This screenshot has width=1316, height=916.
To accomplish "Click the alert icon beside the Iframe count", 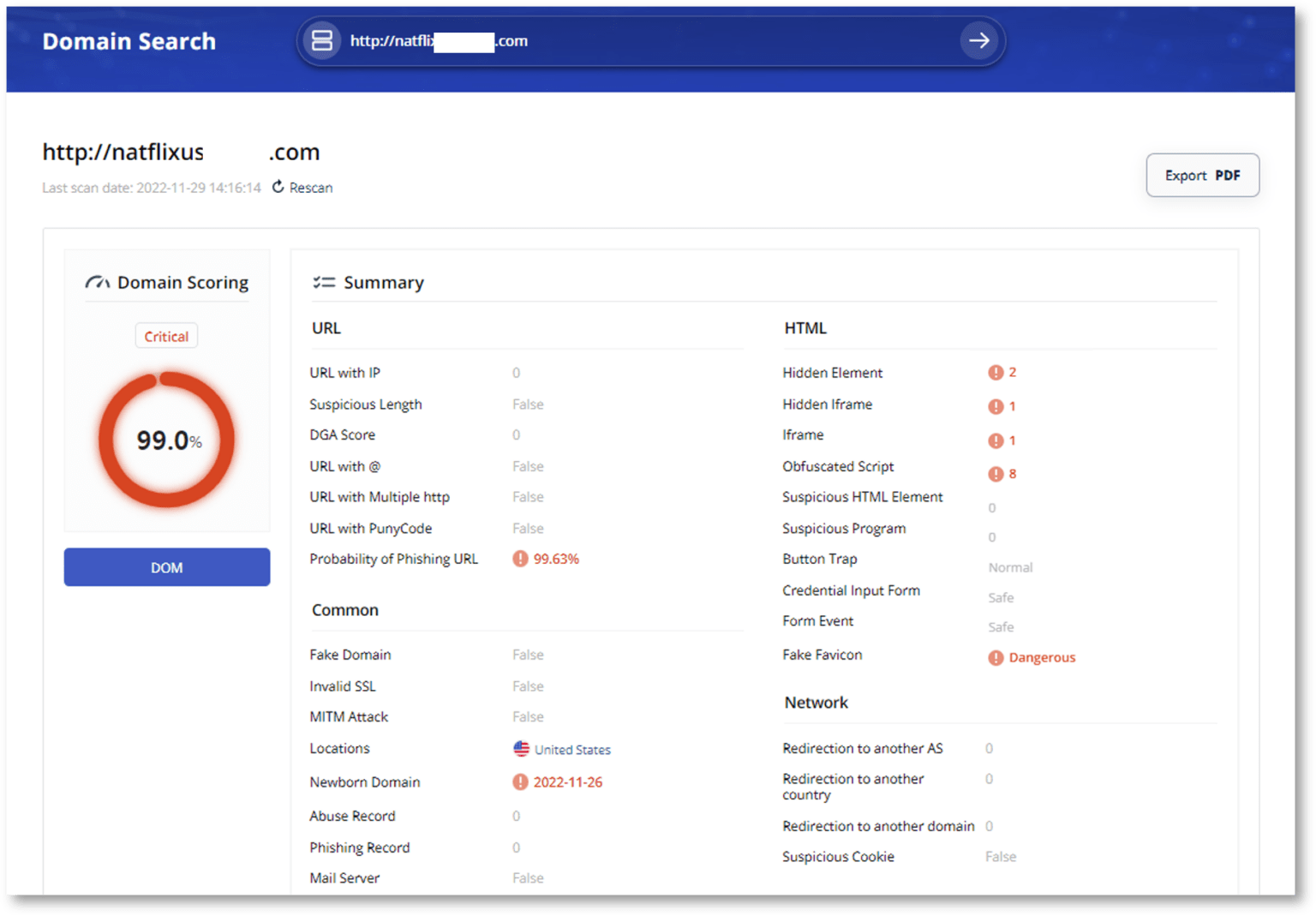I will coord(996,440).
